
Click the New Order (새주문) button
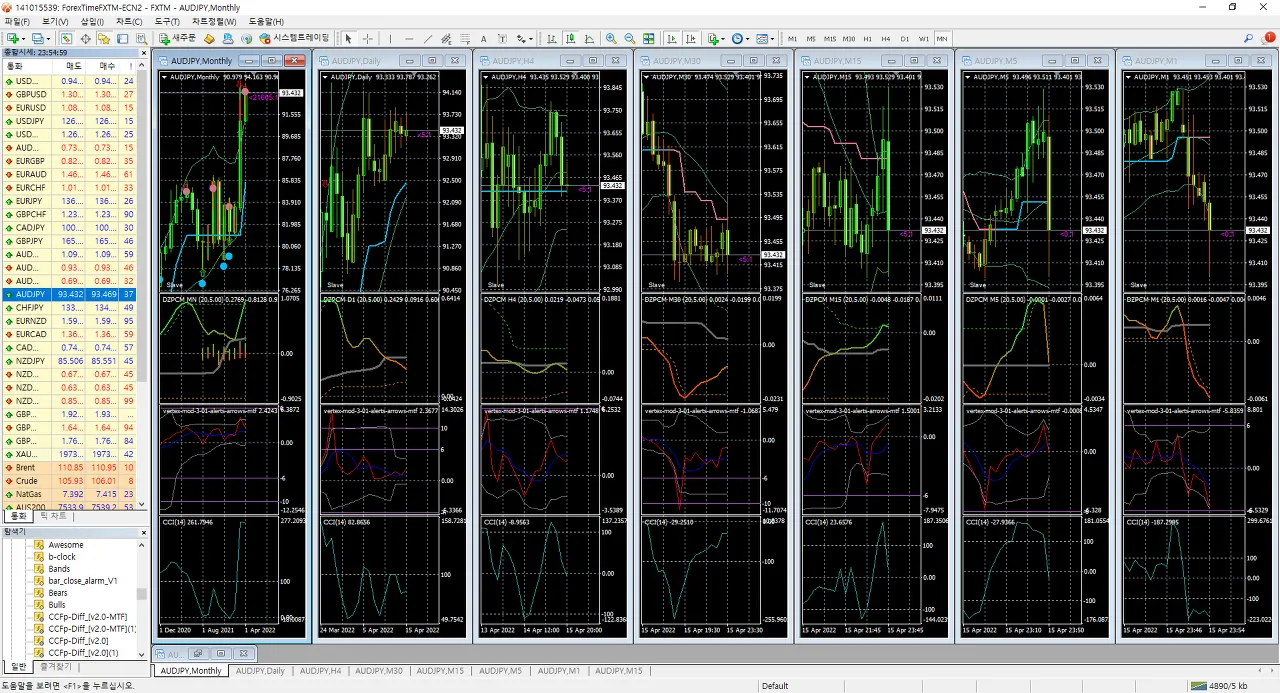[x=178, y=38]
